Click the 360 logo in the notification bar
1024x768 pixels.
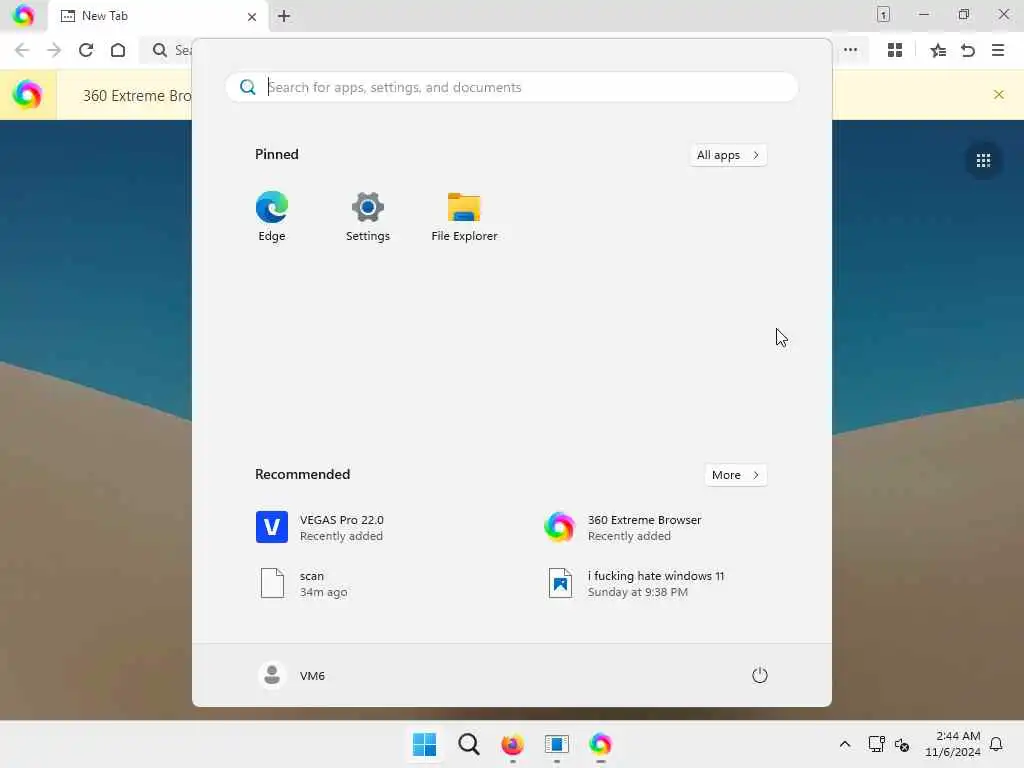tap(27, 95)
